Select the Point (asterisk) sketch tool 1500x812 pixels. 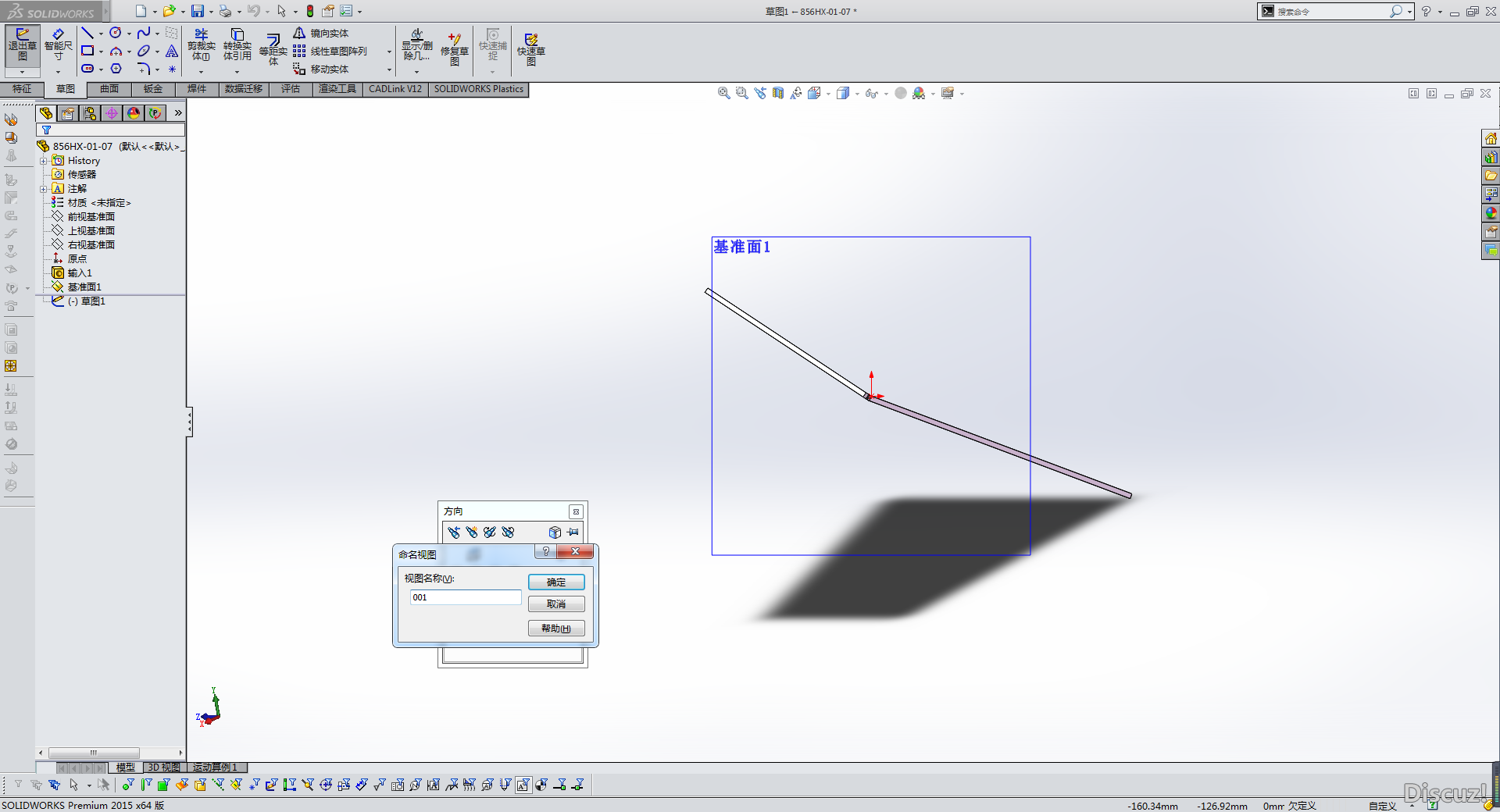point(172,69)
